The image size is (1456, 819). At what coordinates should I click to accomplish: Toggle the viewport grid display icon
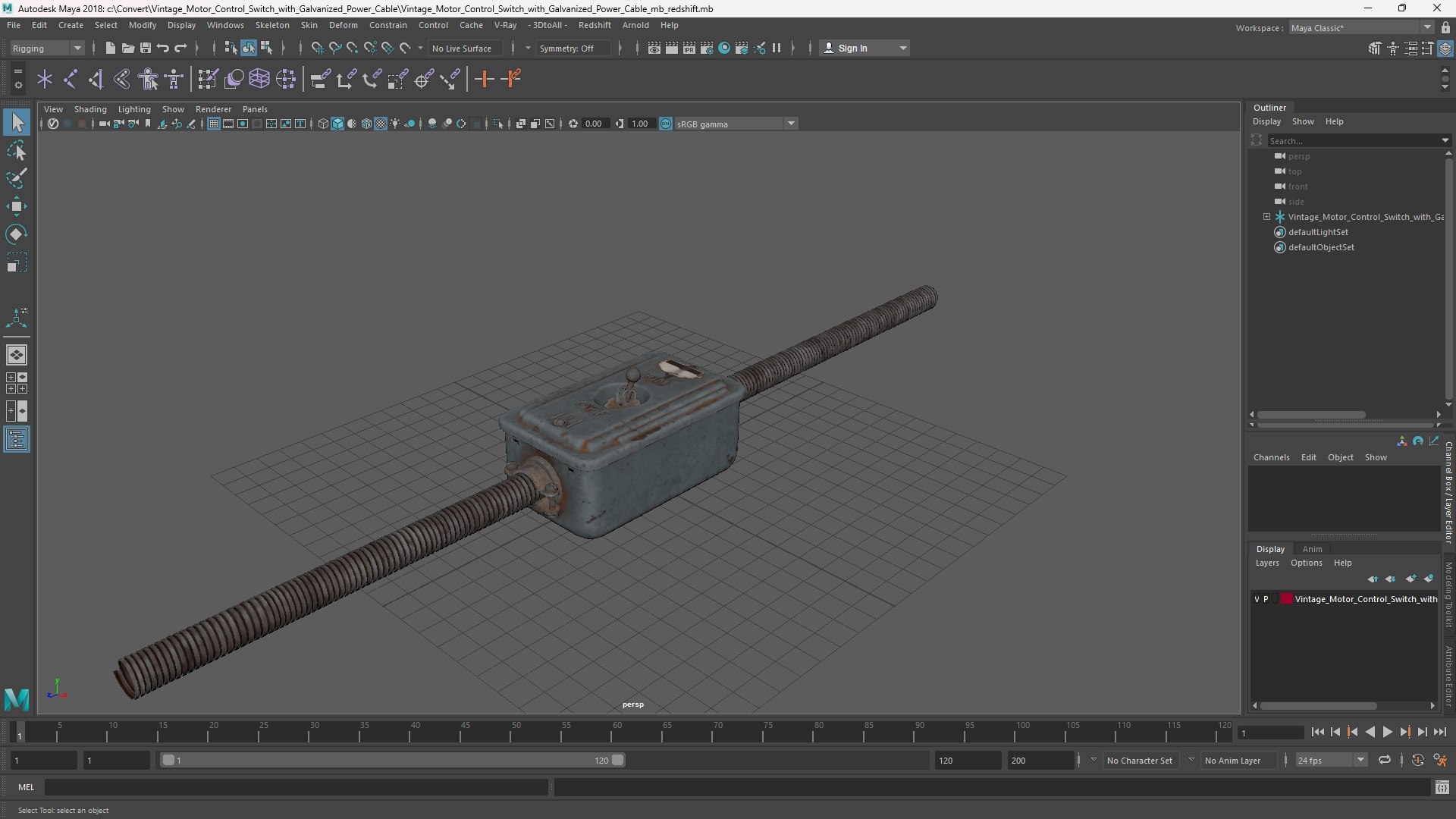[214, 124]
